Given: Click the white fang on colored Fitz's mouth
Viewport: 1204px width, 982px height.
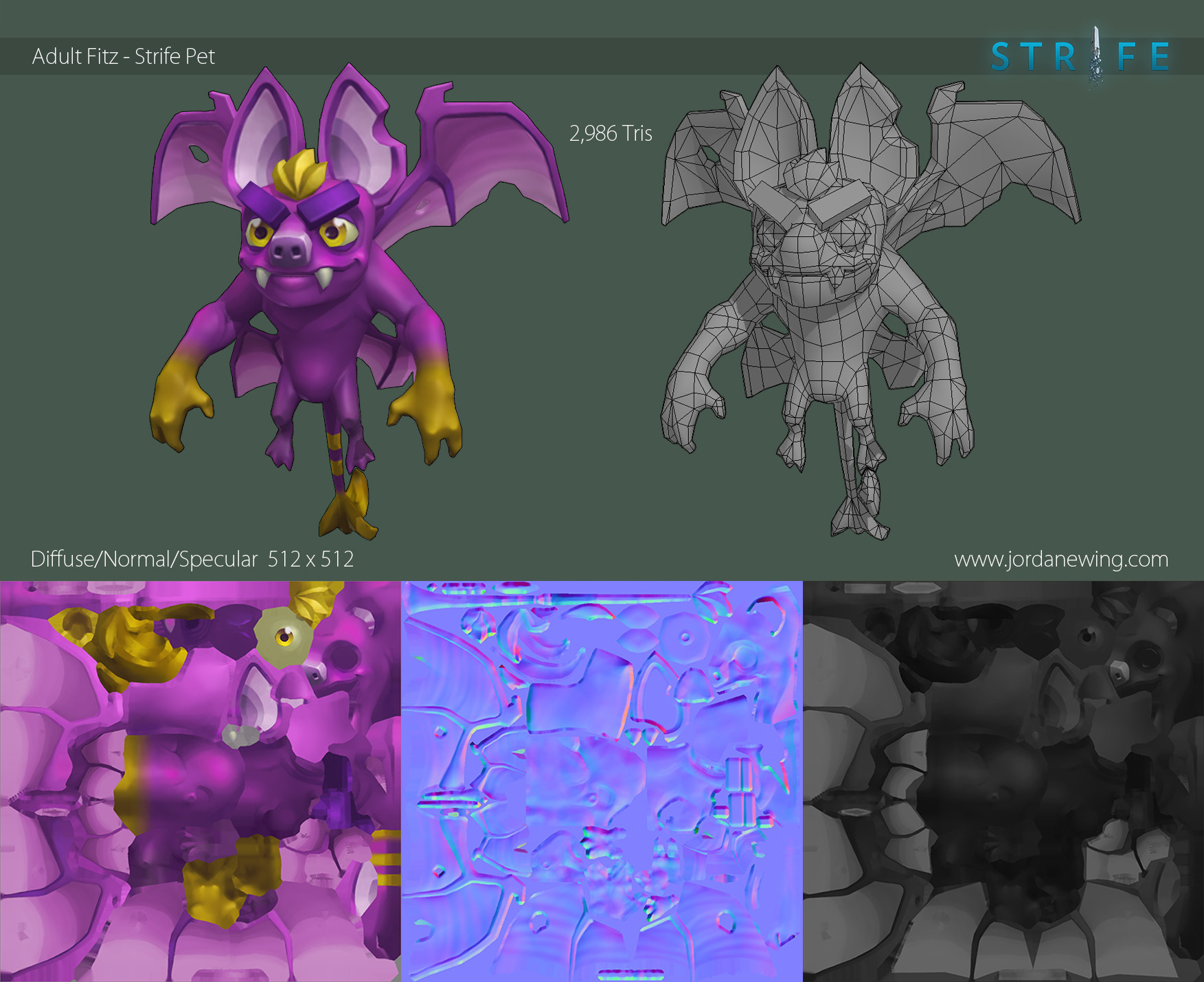Looking at the screenshot, I should point(264,277).
